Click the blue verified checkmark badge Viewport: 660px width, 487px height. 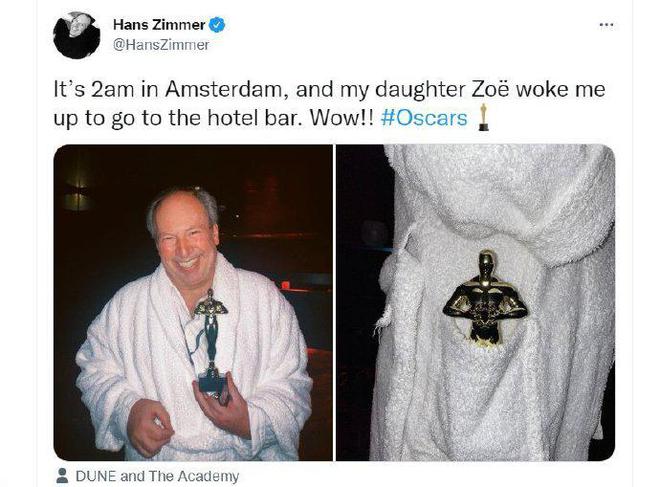tap(217, 25)
